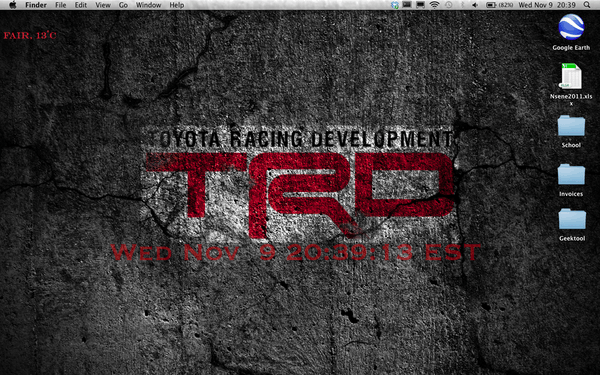This screenshot has height=375, width=600.
Task: Click the menu bar date and time
Action: coord(547,5)
